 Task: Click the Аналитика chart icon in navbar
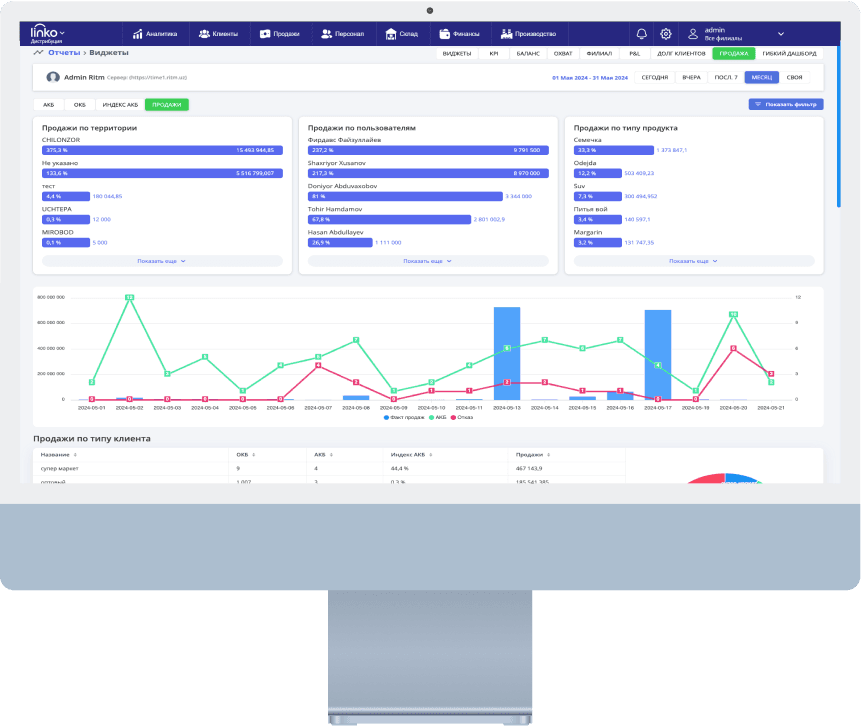click(138, 33)
